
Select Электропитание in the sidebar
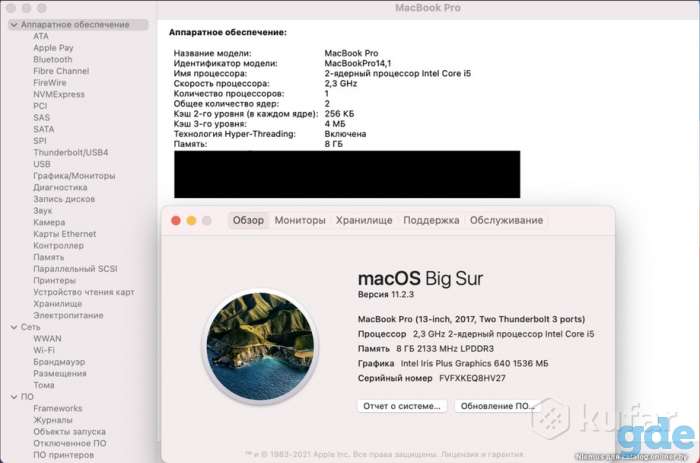(68, 315)
